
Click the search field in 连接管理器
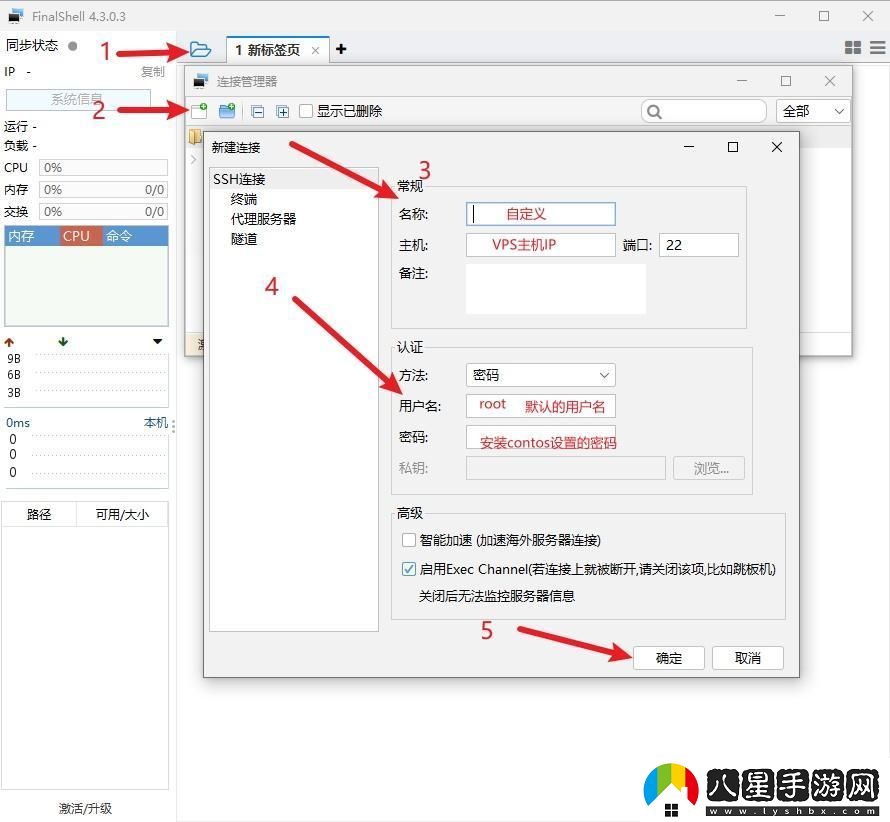coord(704,111)
